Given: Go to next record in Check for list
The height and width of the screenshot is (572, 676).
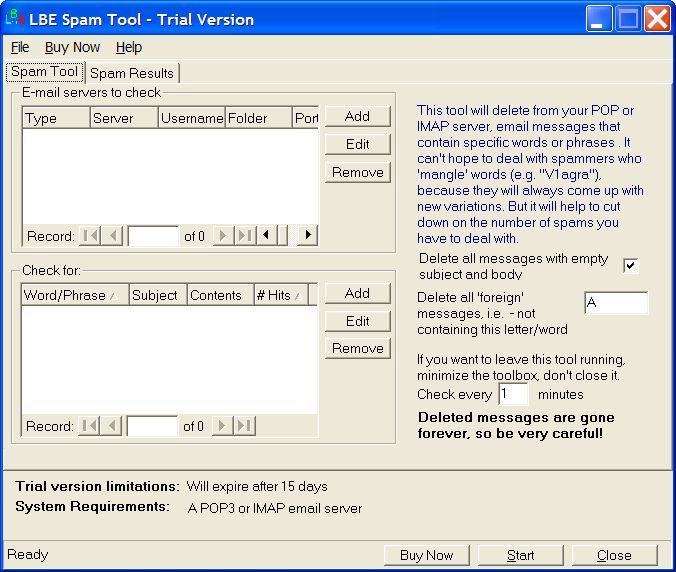Looking at the screenshot, I should coord(222,426).
